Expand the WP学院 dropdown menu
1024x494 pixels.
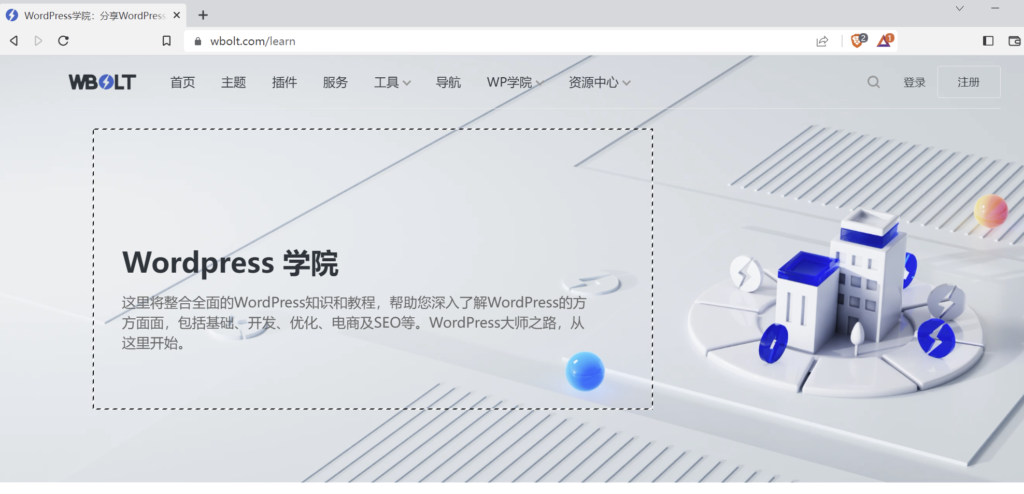[515, 82]
